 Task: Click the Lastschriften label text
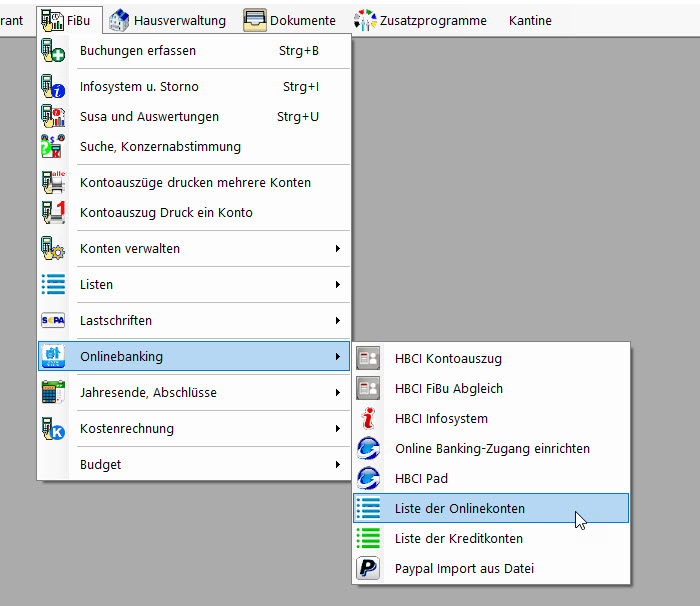pos(116,320)
